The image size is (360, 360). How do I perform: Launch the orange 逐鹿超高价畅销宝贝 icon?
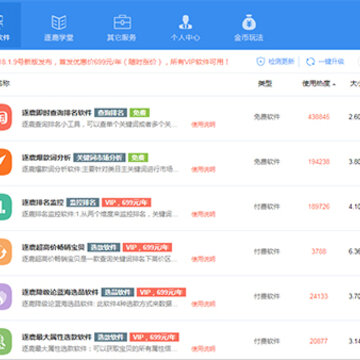tap(5, 252)
